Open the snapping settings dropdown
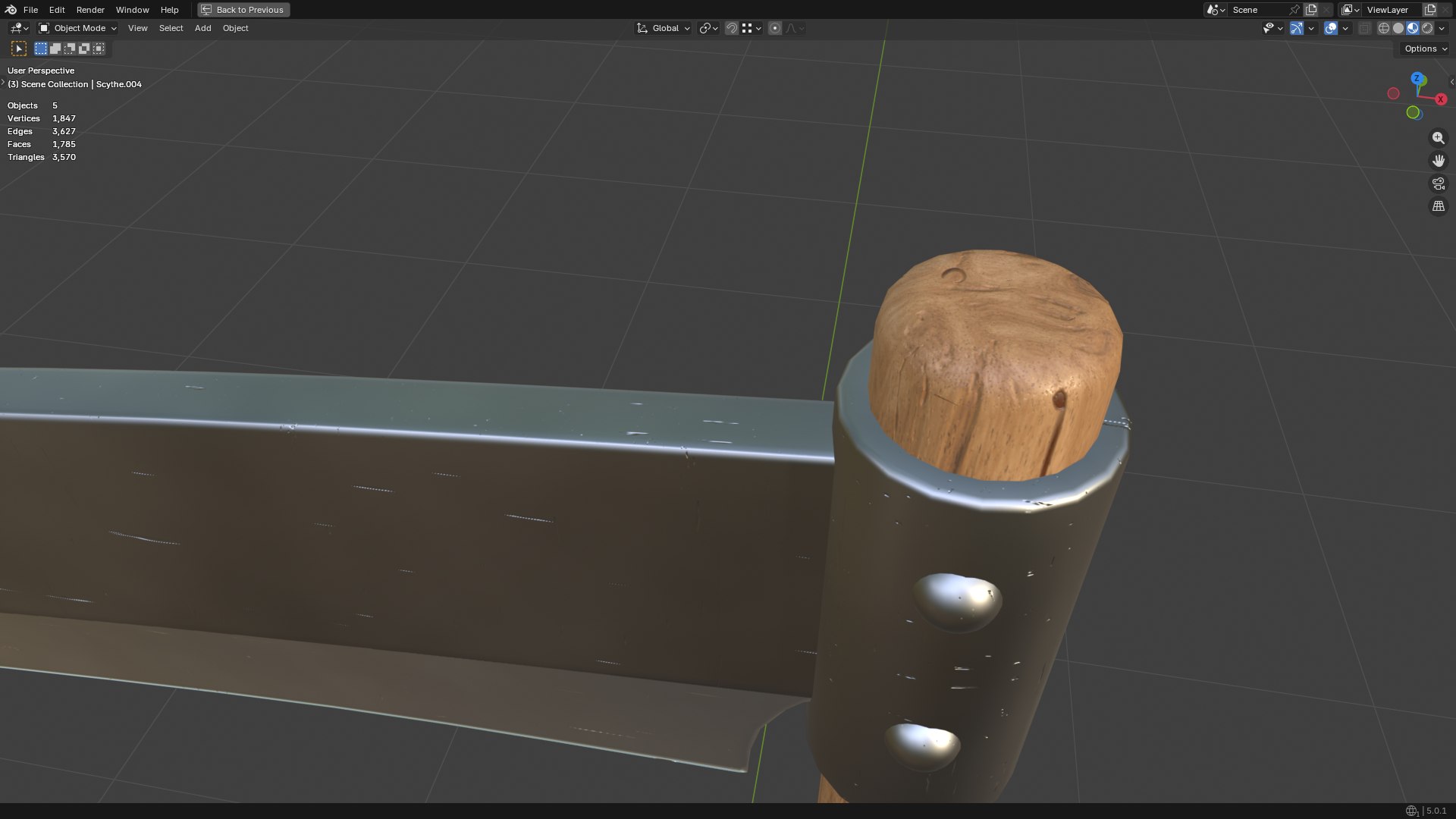1456x819 pixels. (x=752, y=28)
